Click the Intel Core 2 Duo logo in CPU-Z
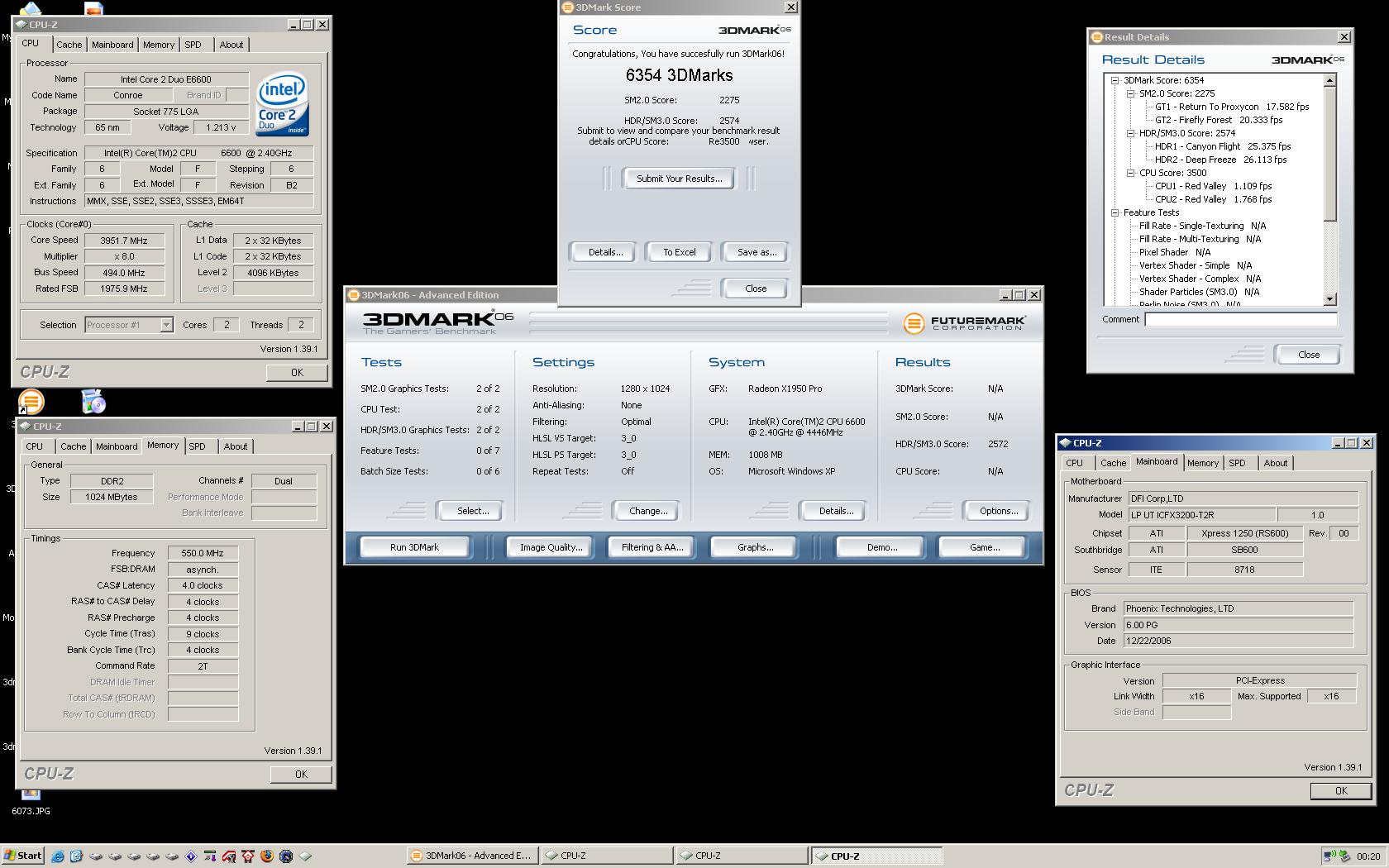Image resolution: width=1389 pixels, height=868 pixels. point(282,103)
